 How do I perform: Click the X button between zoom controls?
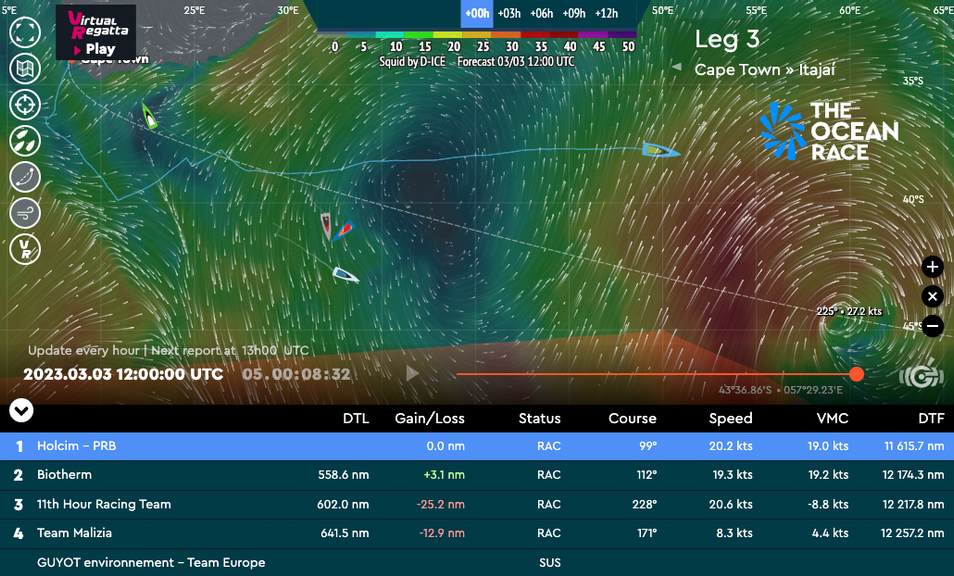(933, 296)
